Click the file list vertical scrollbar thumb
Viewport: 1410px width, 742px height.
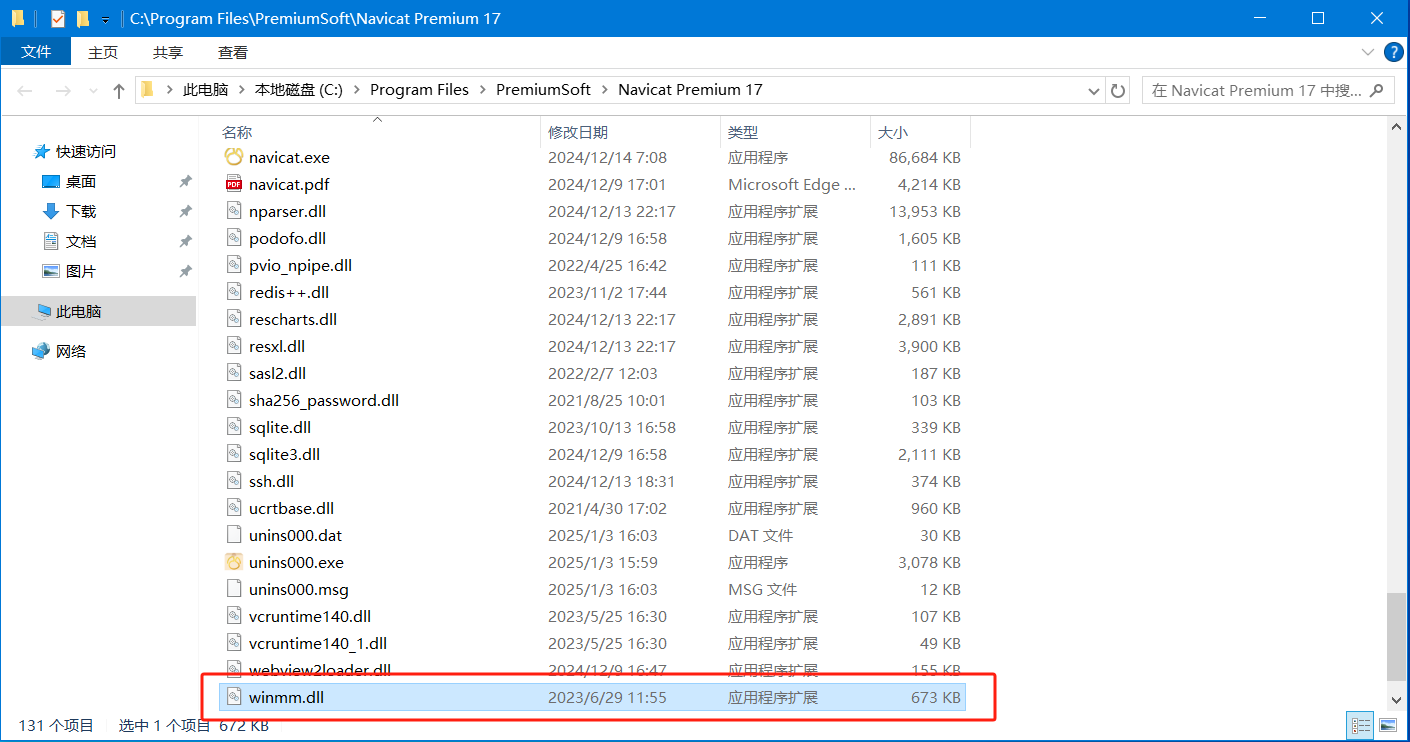click(1397, 636)
